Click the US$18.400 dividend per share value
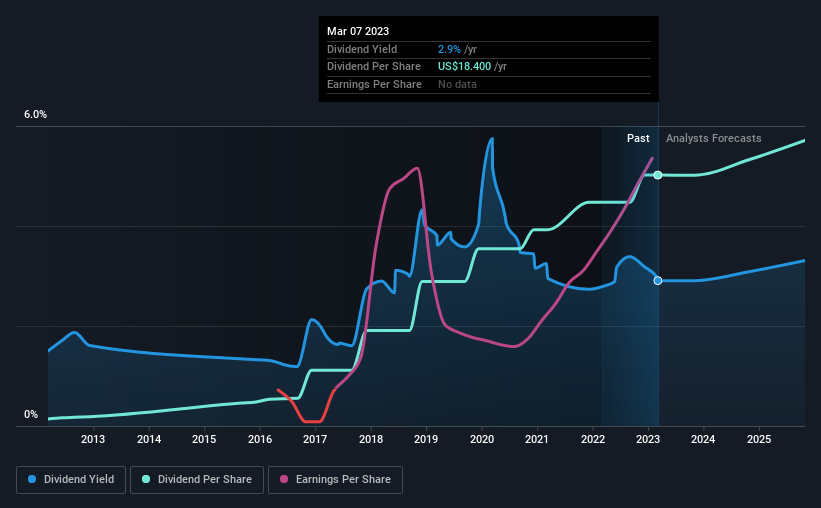 click(464, 67)
